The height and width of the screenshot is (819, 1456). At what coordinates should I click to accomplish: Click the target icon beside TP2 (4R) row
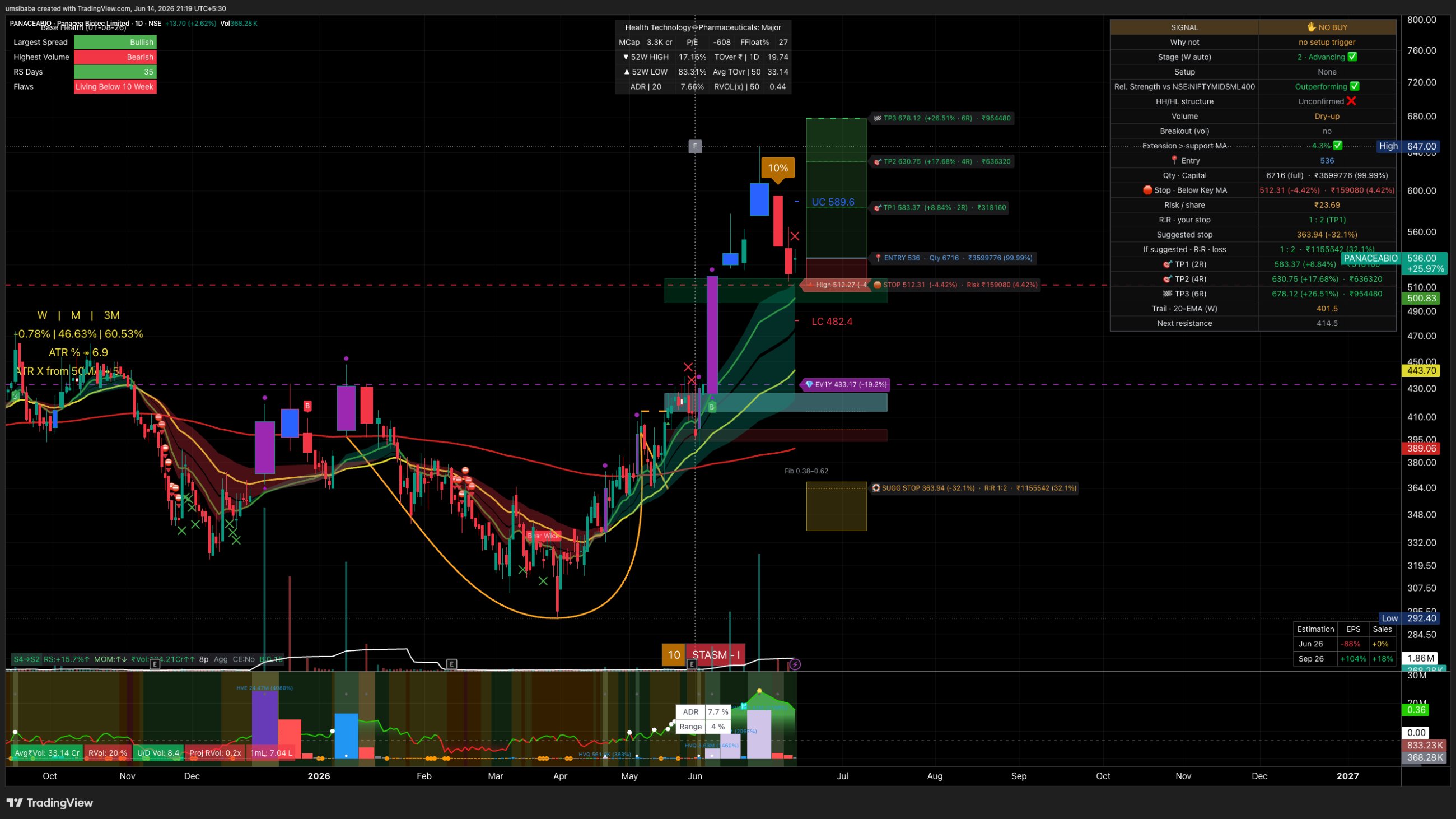click(x=1168, y=278)
